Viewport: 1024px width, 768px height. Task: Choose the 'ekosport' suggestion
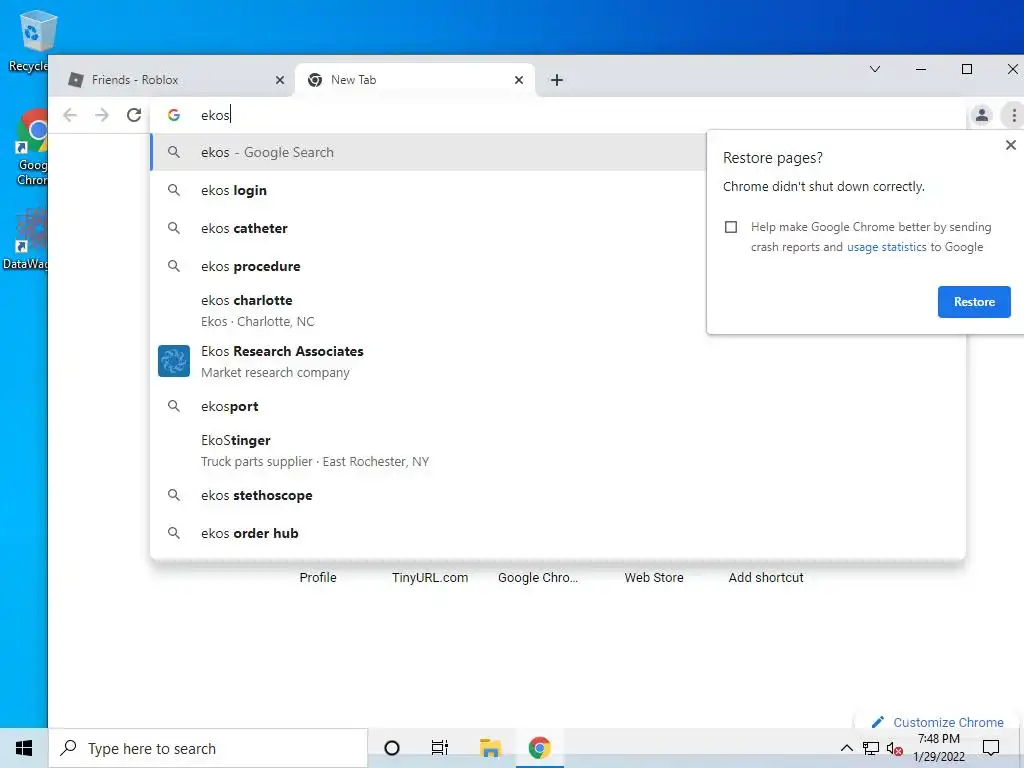coord(558,406)
